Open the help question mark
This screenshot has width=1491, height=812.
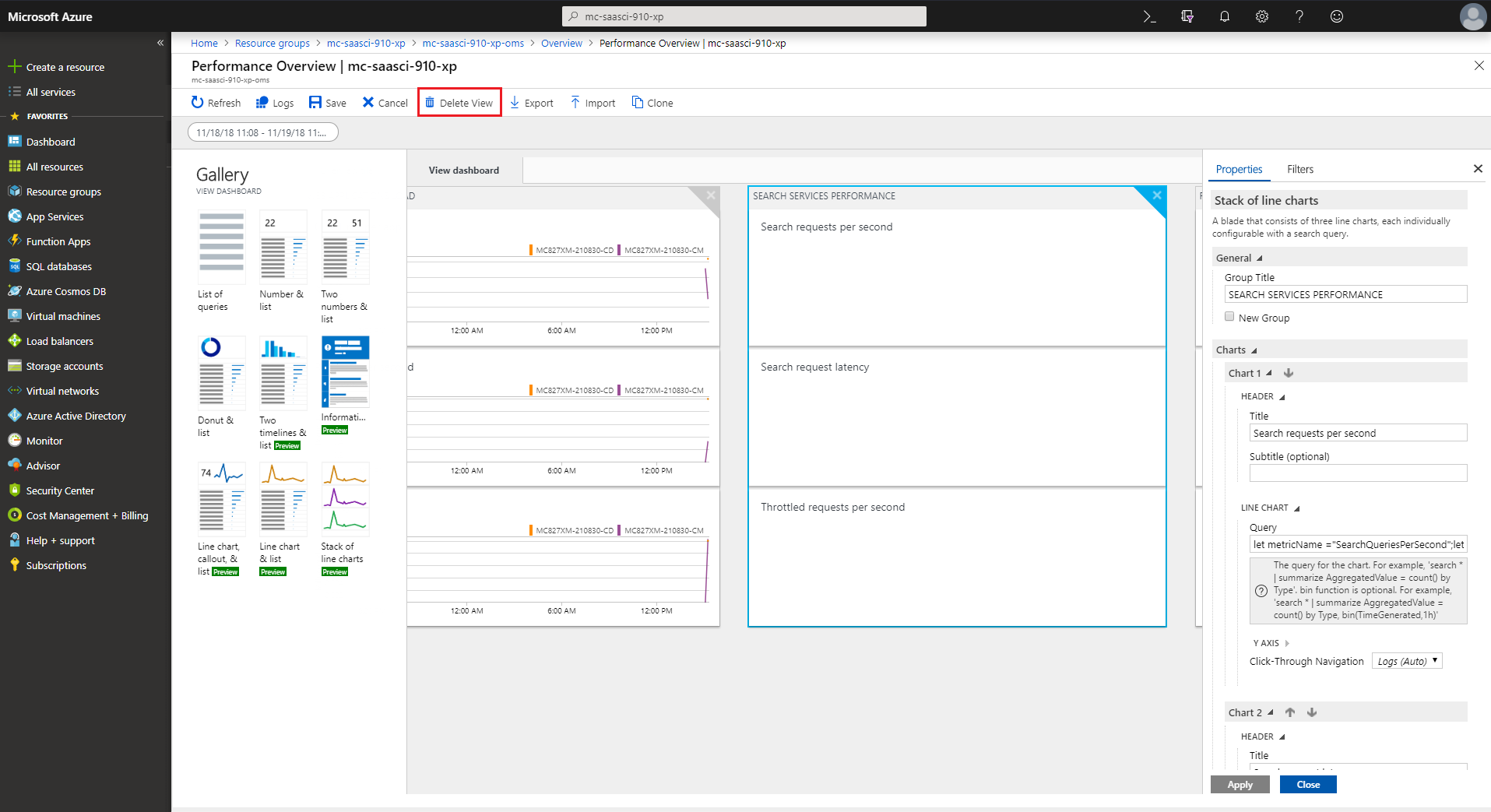1299,16
